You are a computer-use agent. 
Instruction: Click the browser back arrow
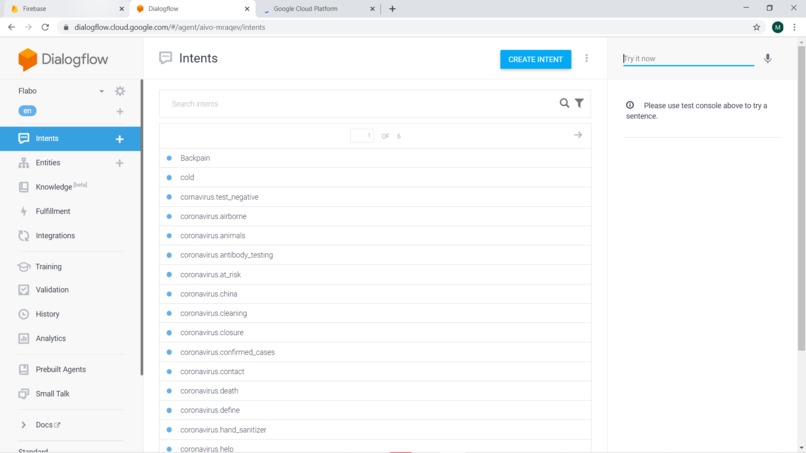[x=11, y=27]
